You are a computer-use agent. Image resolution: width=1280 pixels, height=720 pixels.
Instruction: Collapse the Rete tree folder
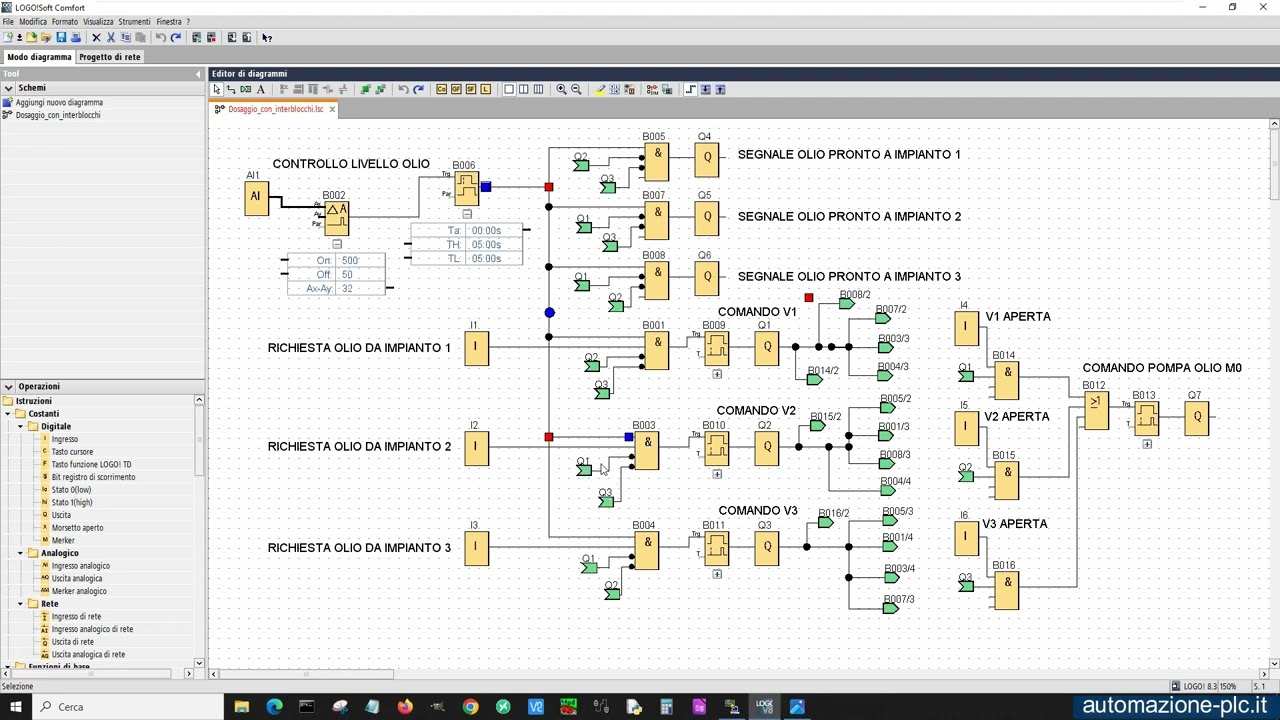pos(20,604)
